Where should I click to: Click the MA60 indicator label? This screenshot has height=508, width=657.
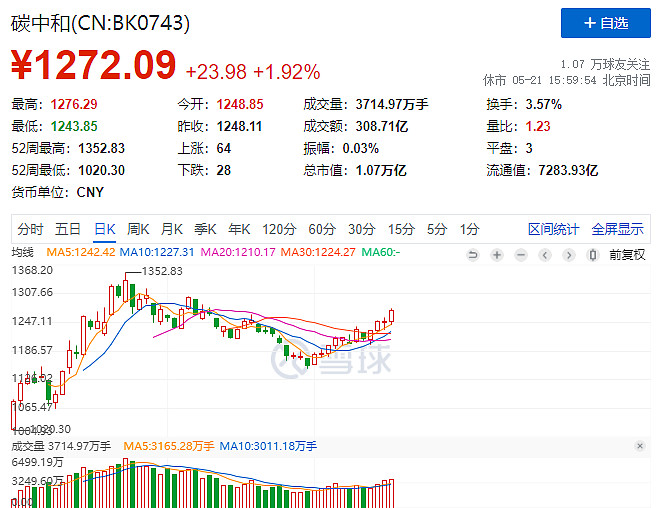point(381,252)
